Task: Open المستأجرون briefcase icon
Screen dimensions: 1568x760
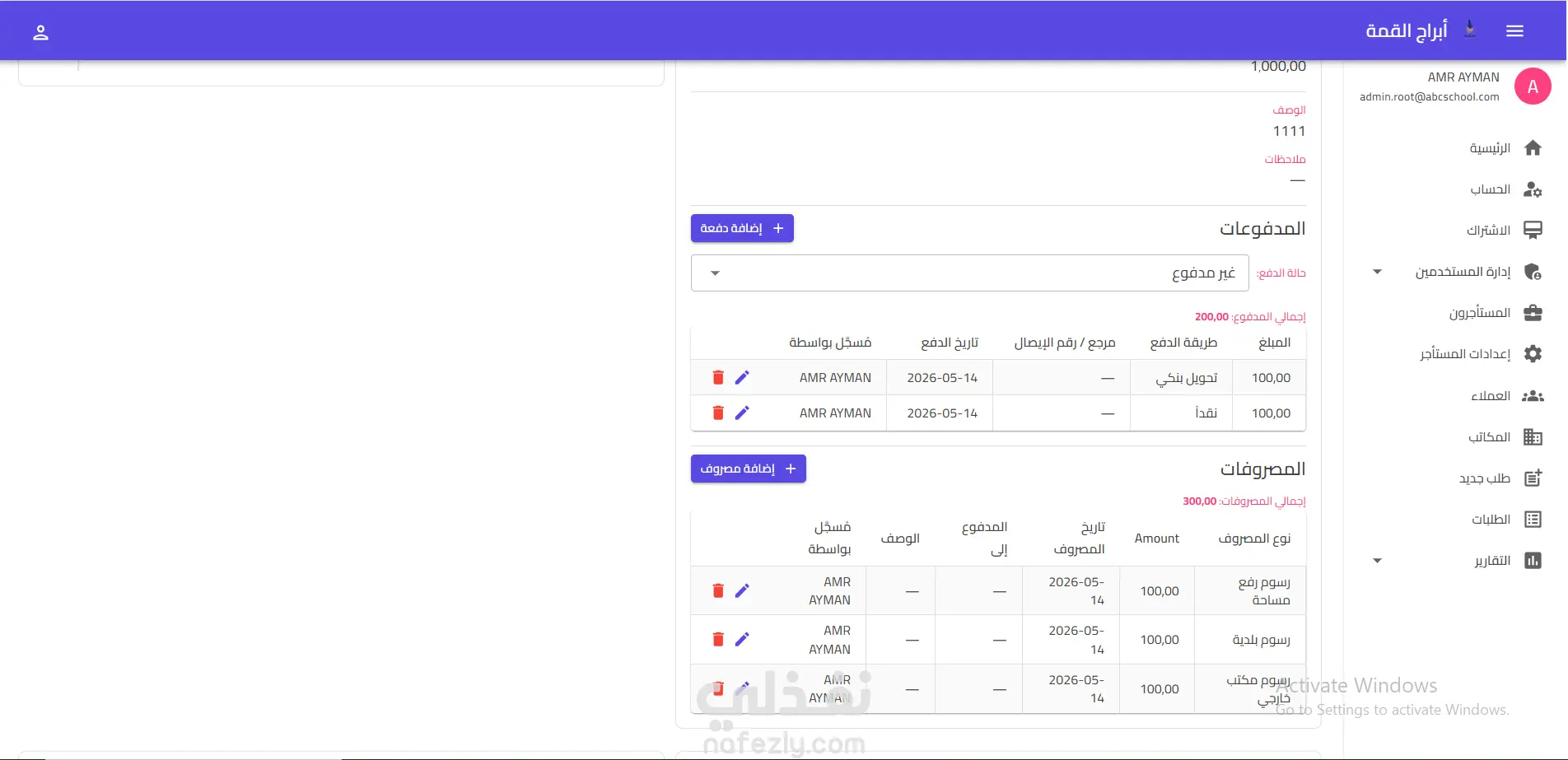Action: [1533, 313]
